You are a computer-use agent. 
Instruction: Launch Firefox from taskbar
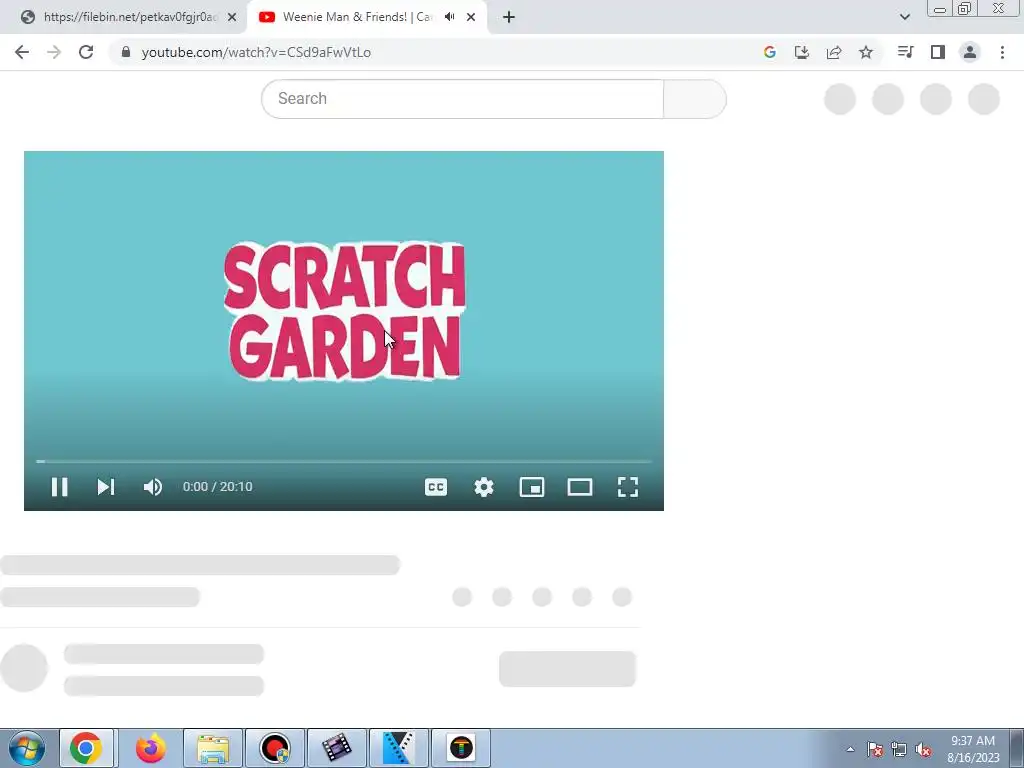click(150, 748)
